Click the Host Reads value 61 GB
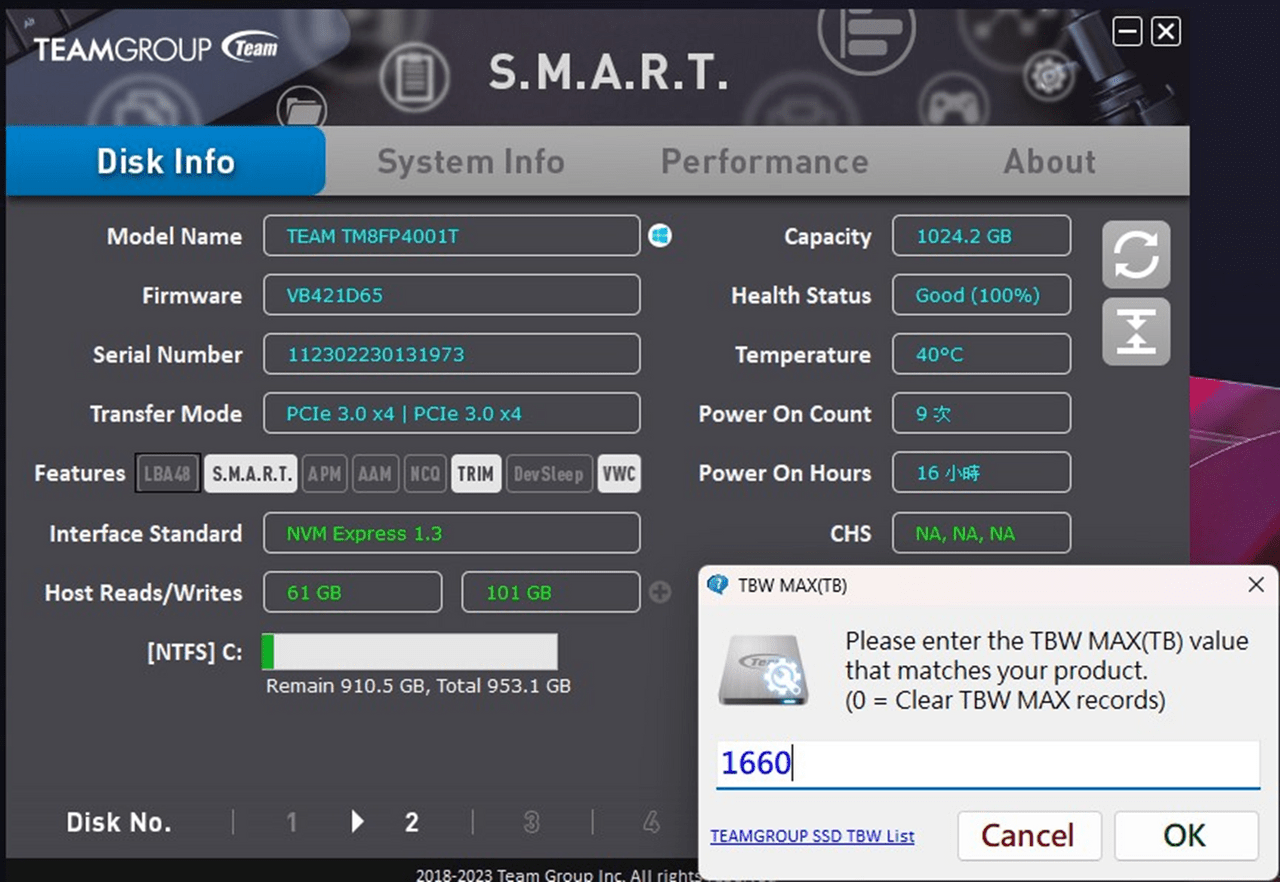This screenshot has width=1280, height=882. tap(353, 592)
